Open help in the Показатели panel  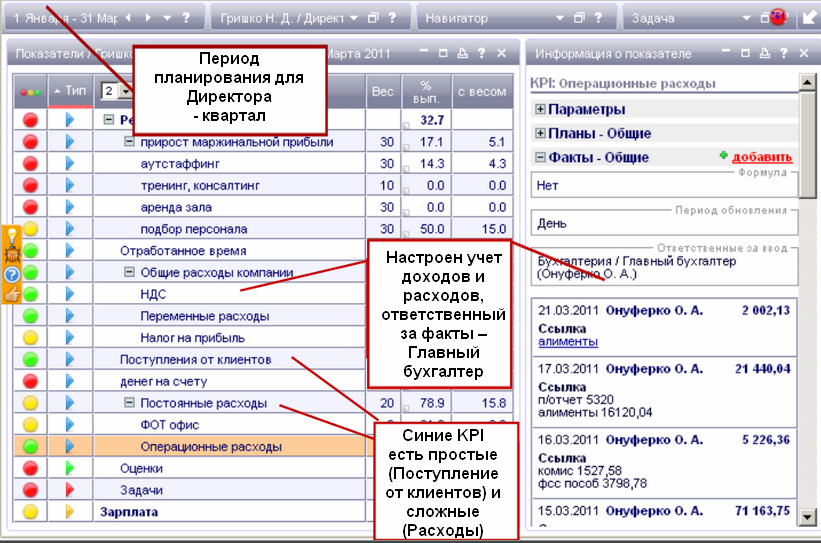pos(481,53)
